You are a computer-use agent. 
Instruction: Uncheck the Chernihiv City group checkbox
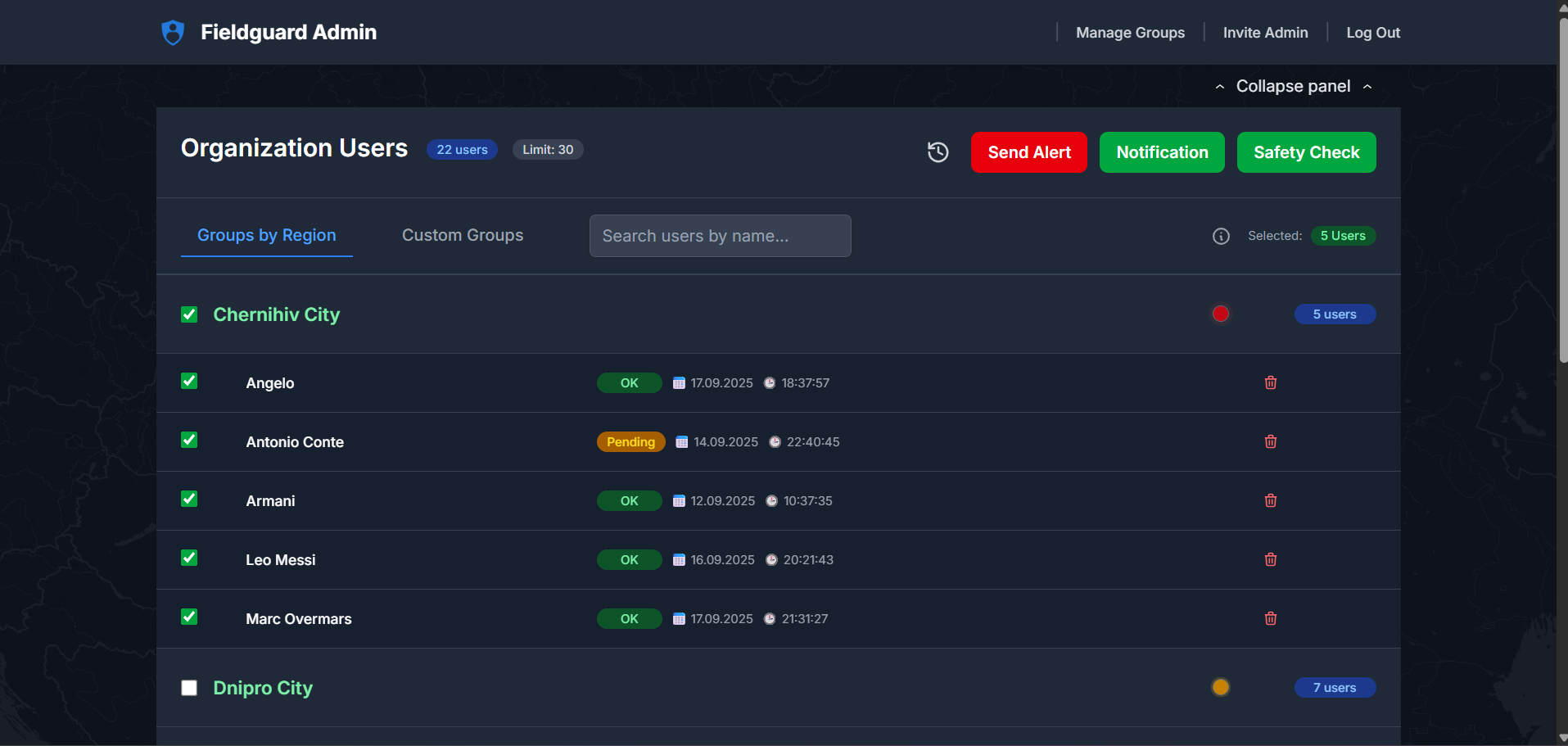click(x=189, y=314)
